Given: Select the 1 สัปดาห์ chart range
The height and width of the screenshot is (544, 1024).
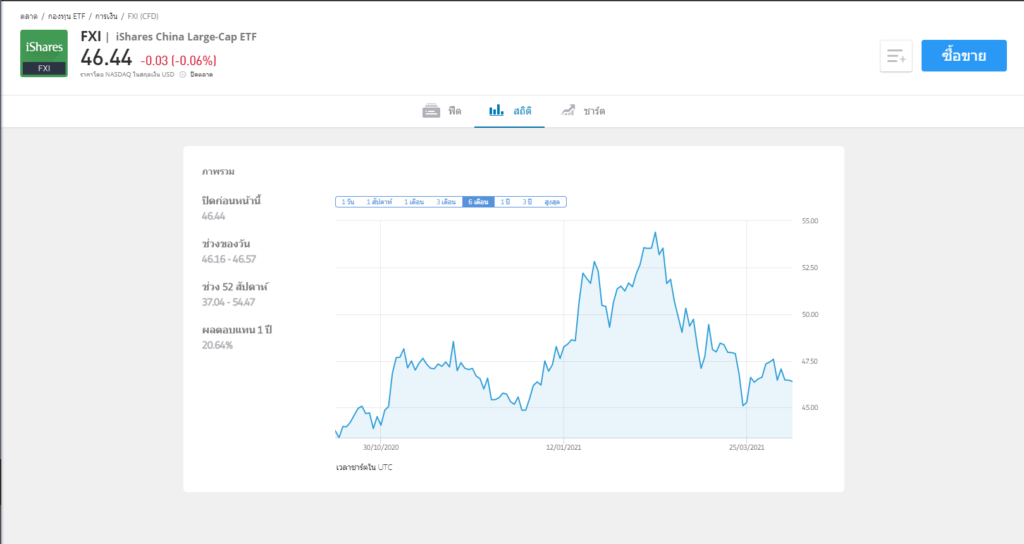Looking at the screenshot, I should 380,202.
